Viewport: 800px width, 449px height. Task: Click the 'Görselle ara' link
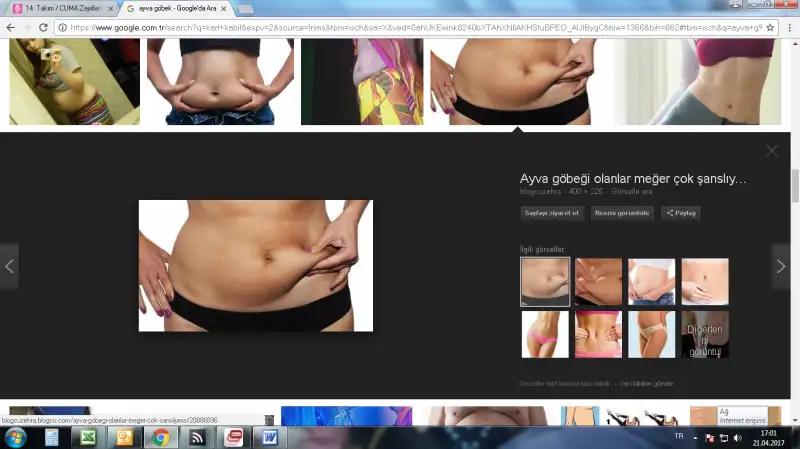(x=633, y=191)
